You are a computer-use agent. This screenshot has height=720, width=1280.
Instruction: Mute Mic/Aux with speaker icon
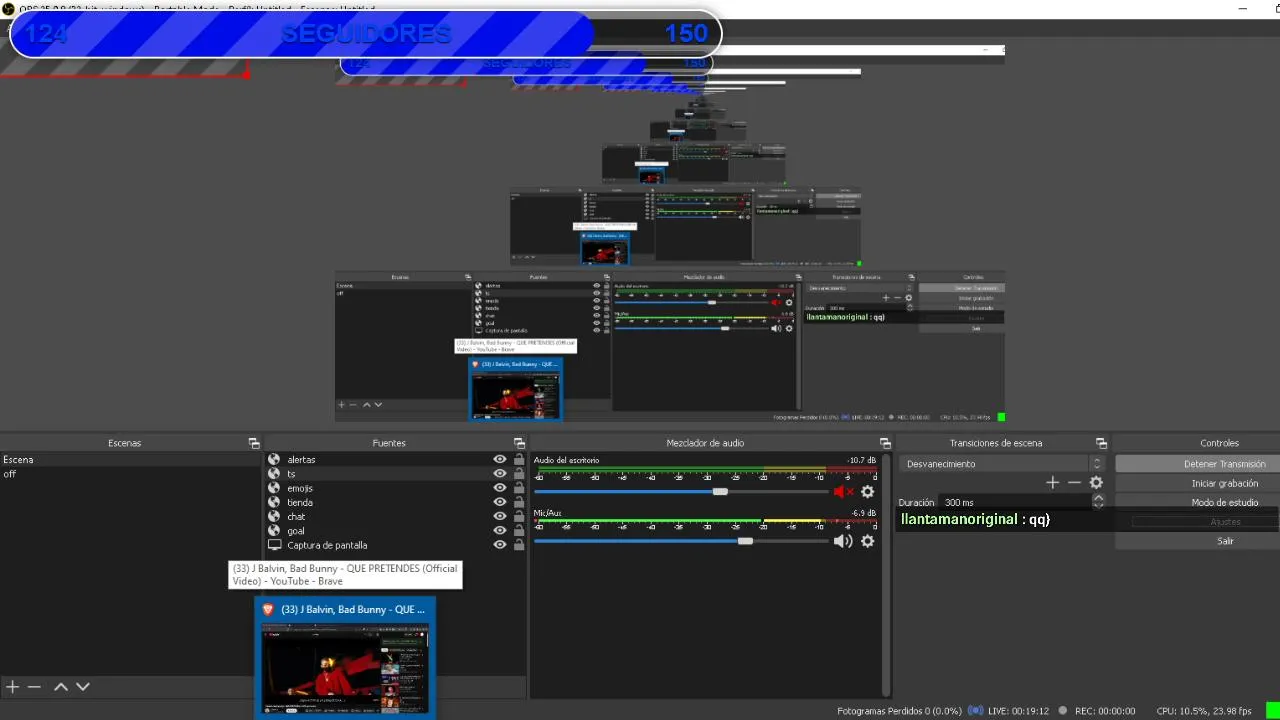[x=843, y=541]
